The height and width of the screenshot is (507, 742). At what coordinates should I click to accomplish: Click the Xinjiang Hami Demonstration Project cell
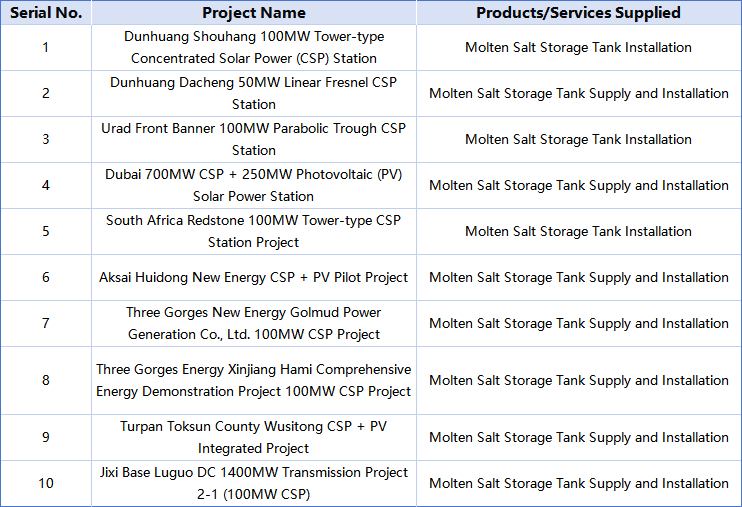[x=253, y=380]
